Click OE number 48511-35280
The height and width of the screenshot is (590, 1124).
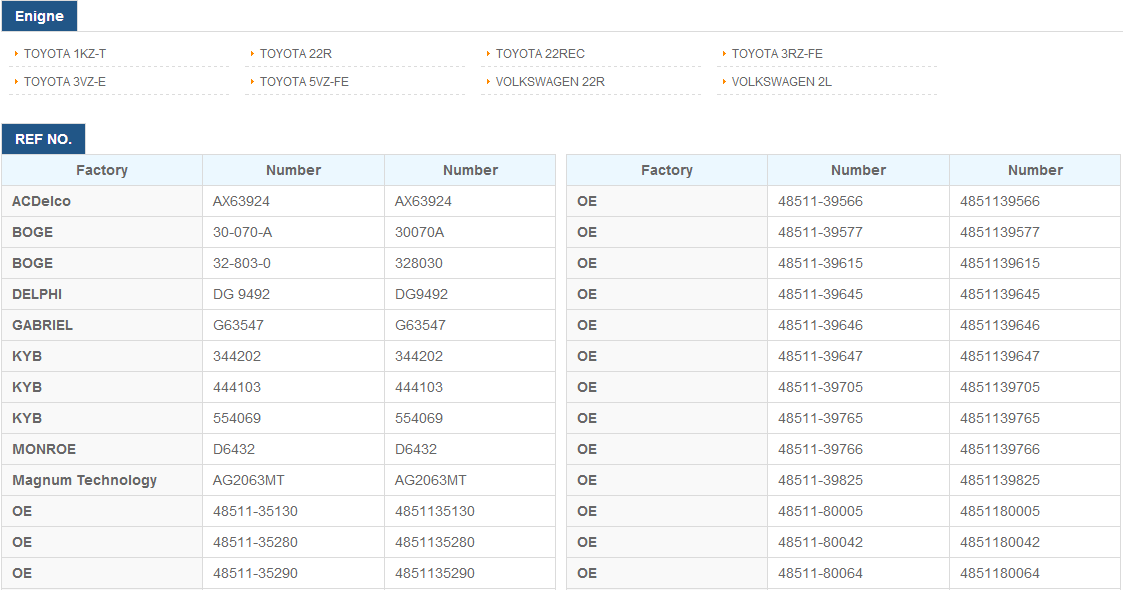pos(293,542)
